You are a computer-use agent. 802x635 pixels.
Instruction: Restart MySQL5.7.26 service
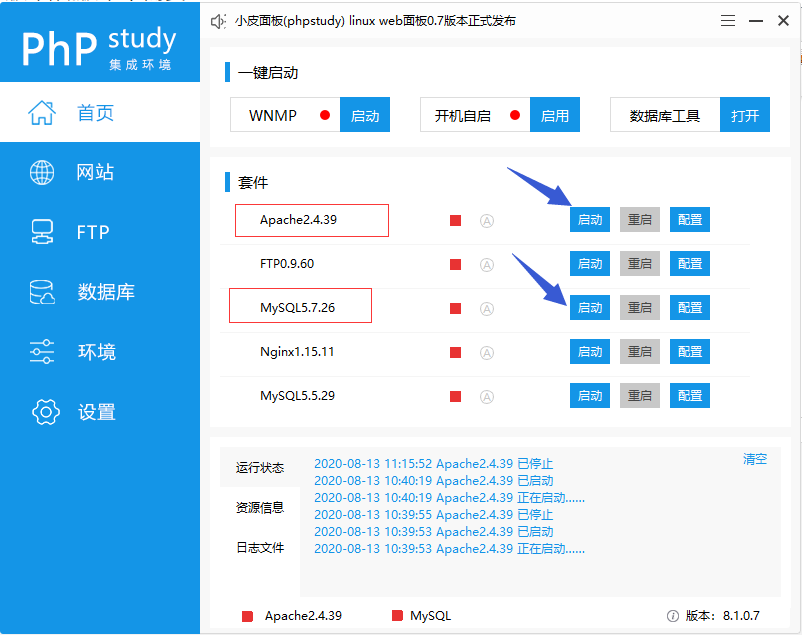tap(640, 308)
